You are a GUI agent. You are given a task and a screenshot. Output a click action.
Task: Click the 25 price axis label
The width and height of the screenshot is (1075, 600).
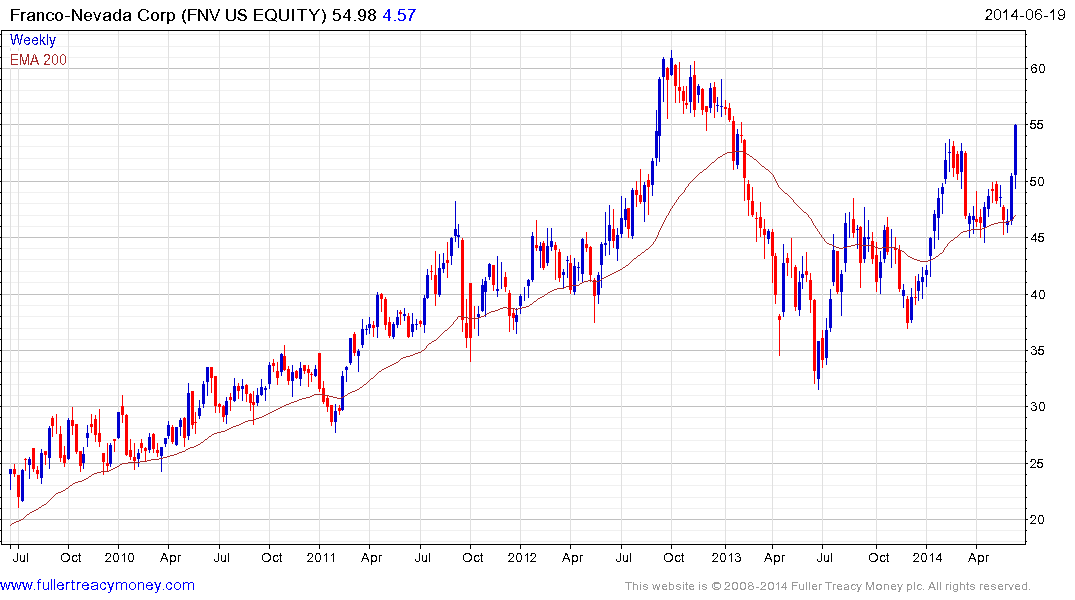[x=1037, y=464]
